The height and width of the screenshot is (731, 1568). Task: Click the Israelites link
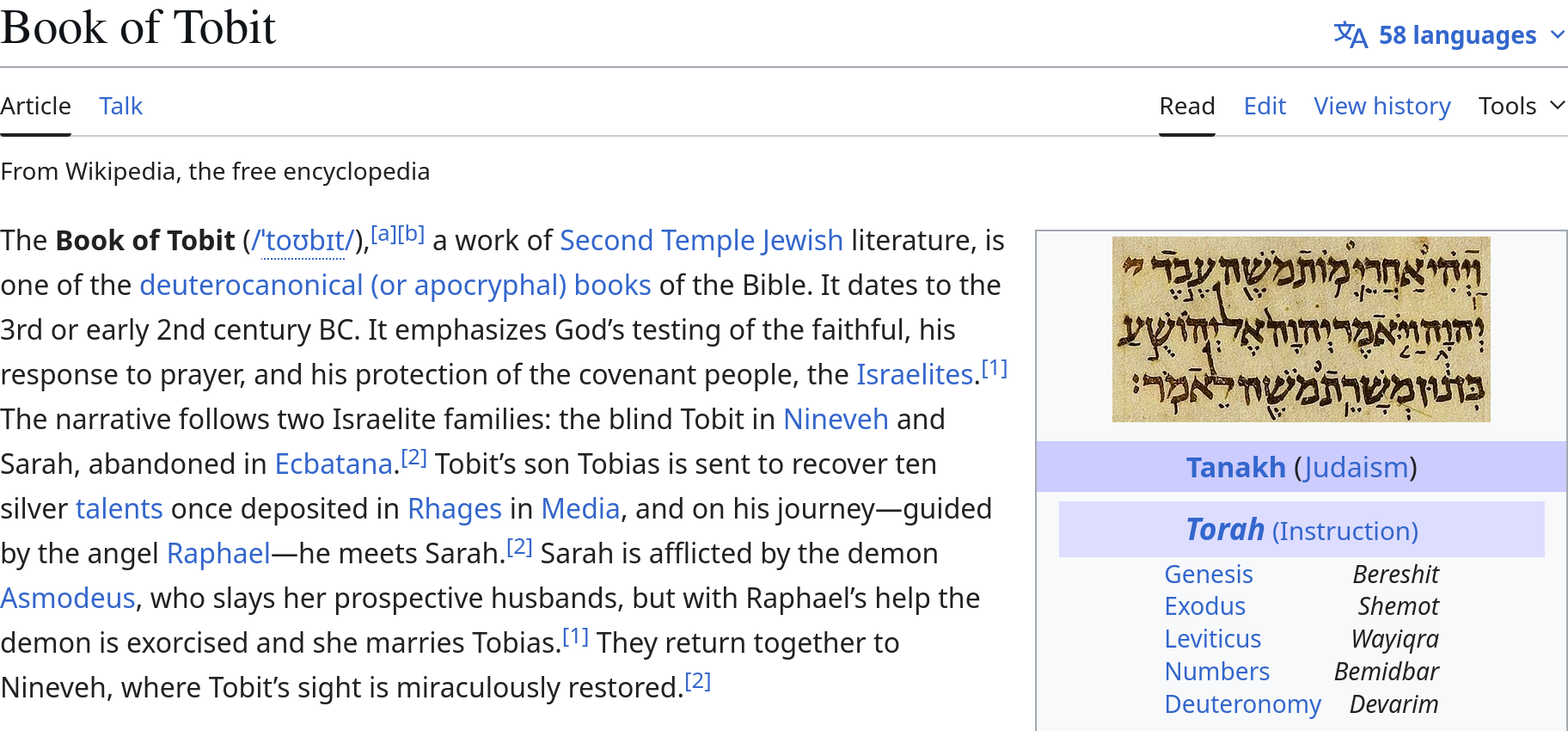(914, 374)
